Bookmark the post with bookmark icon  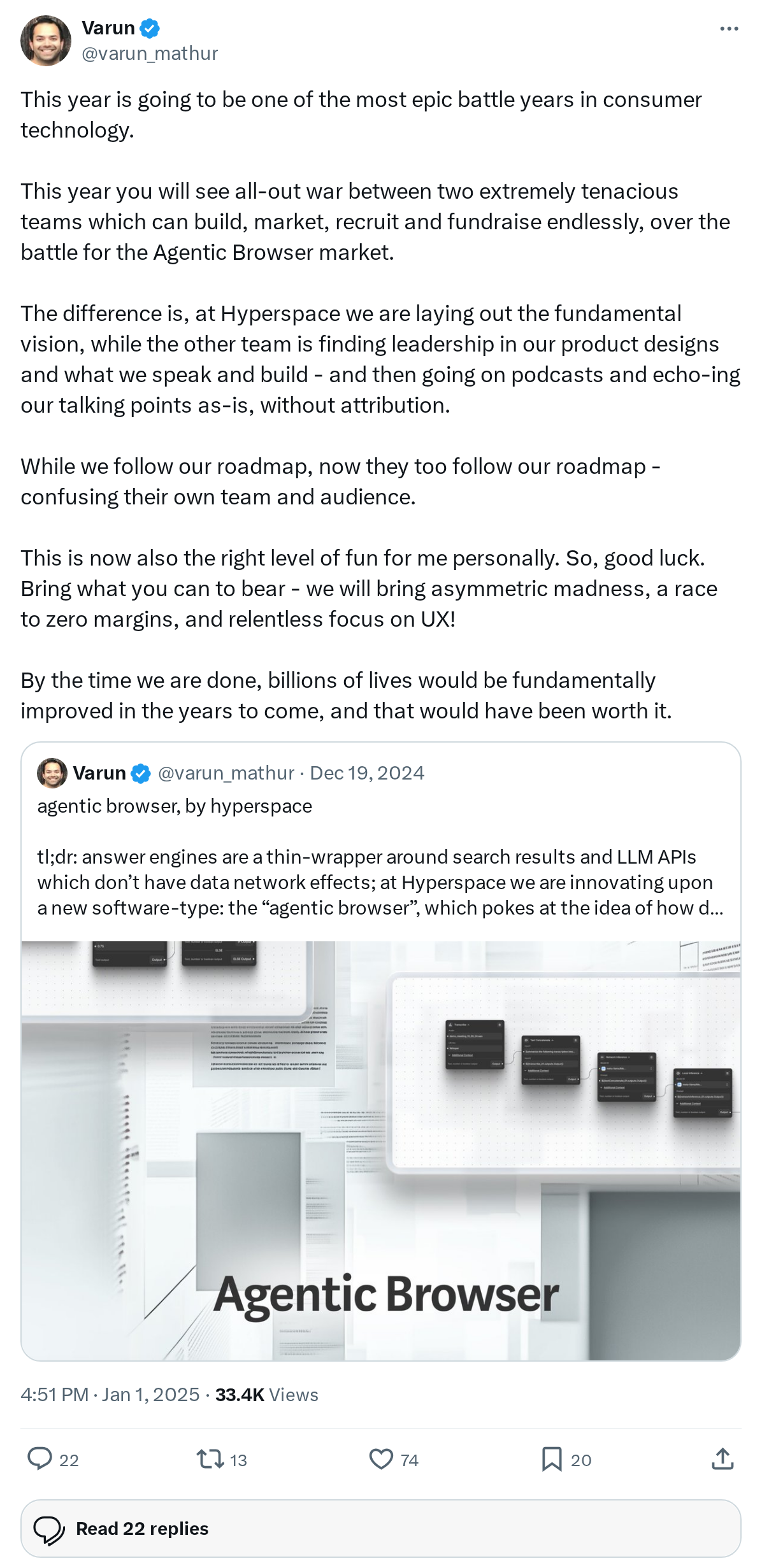552,1458
